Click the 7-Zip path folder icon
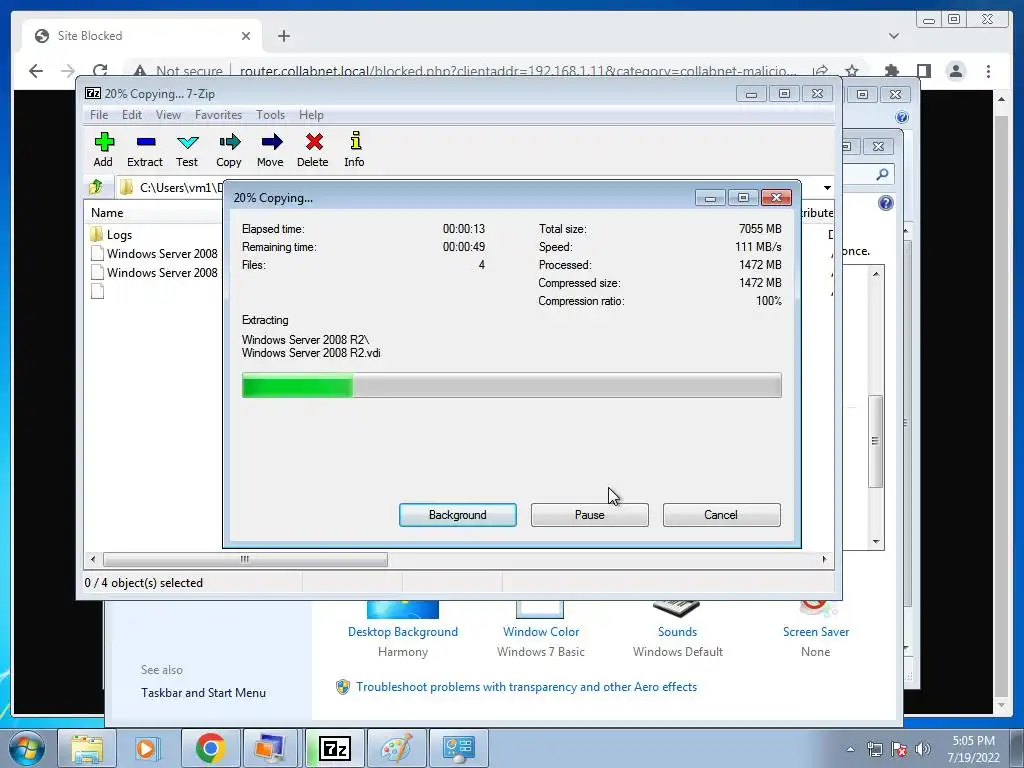Image resolution: width=1024 pixels, height=768 pixels. pyautogui.click(x=126, y=187)
